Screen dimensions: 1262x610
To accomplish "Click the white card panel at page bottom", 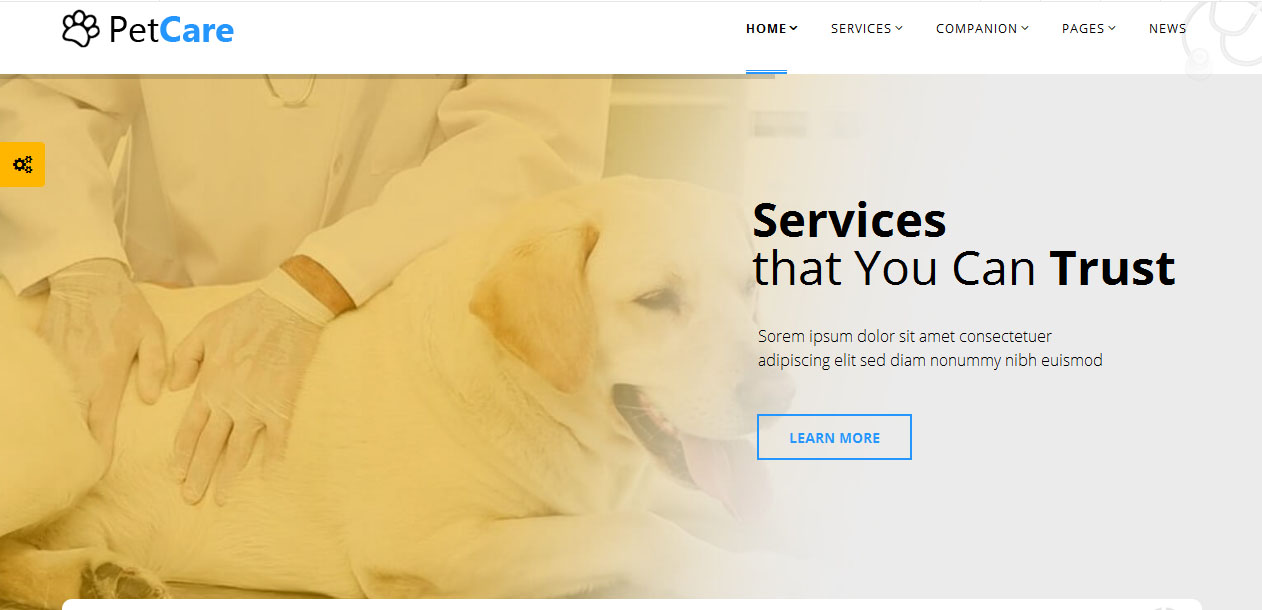I will pos(631,604).
